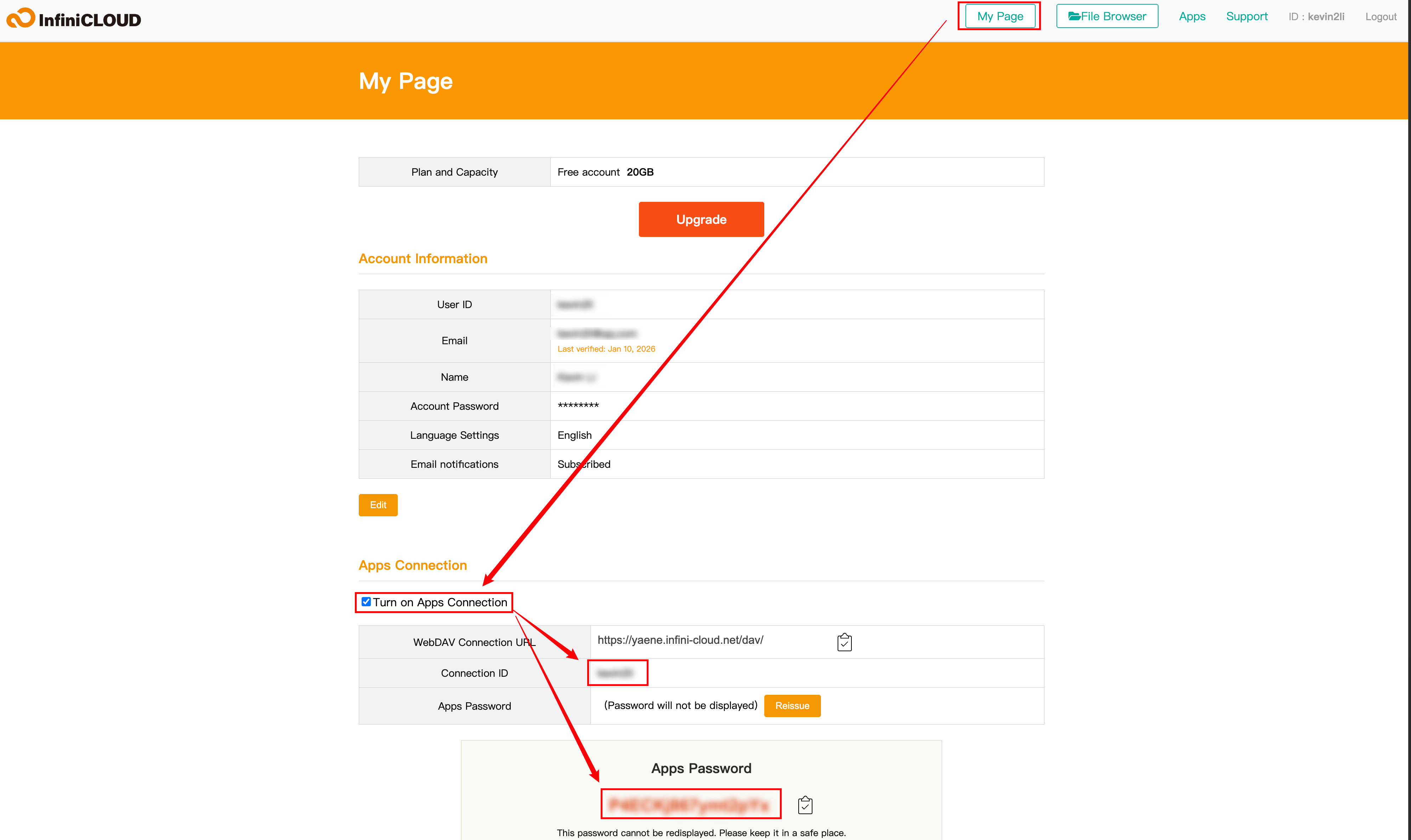Open the My Page tab
The height and width of the screenshot is (840, 1411).
point(999,16)
